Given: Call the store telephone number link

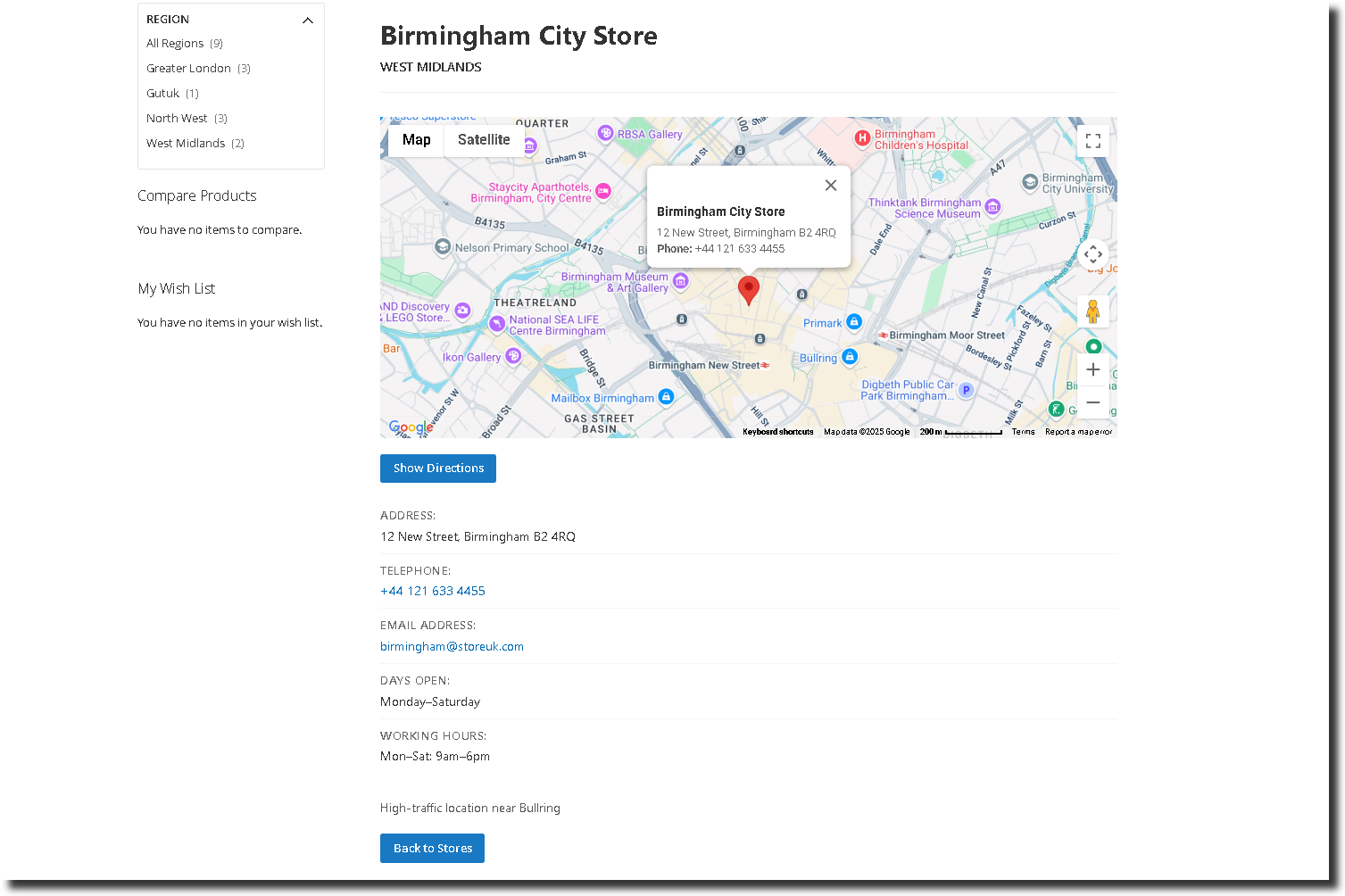Looking at the screenshot, I should pos(433,591).
